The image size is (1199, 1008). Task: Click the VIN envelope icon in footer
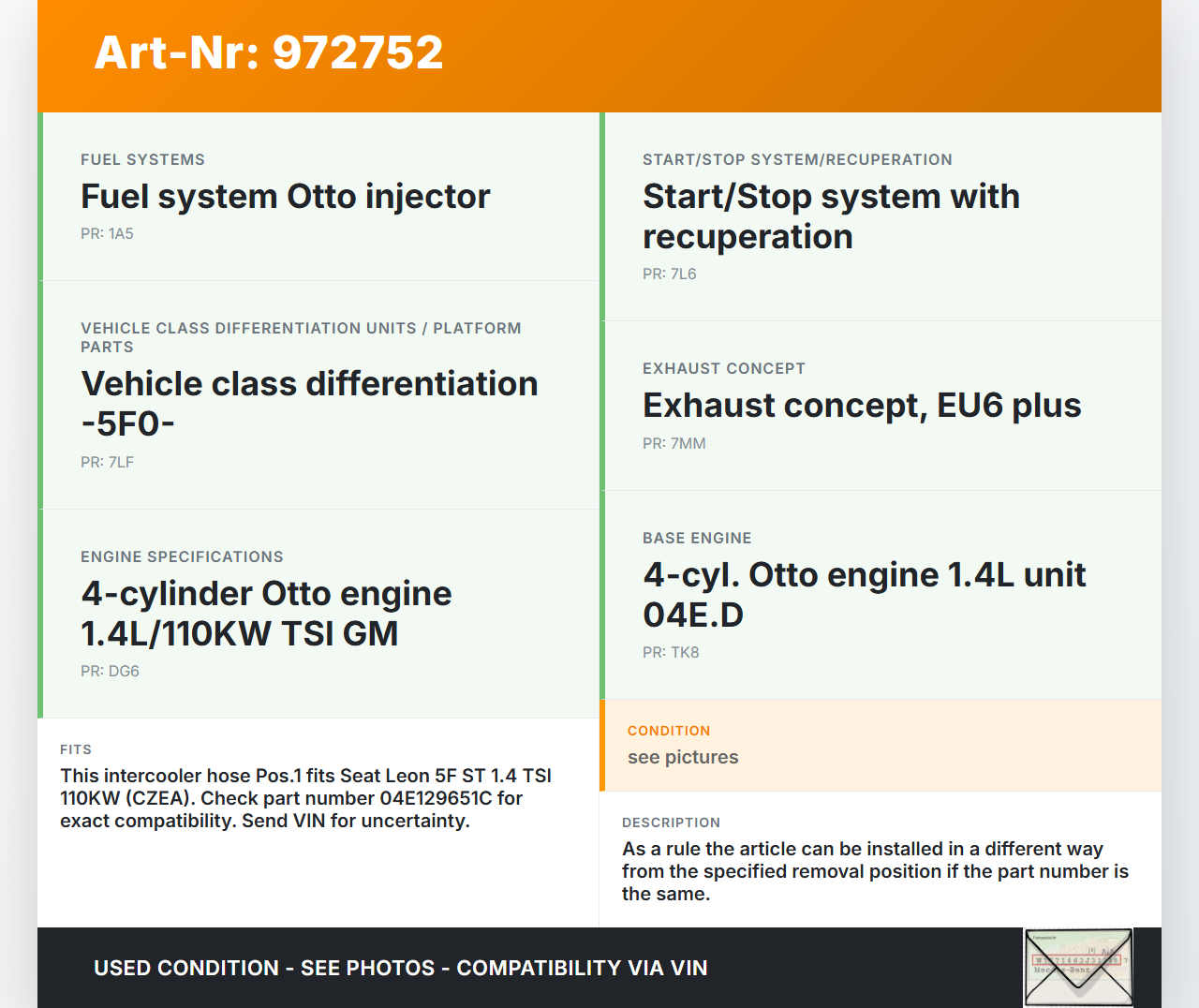[x=1078, y=967]
